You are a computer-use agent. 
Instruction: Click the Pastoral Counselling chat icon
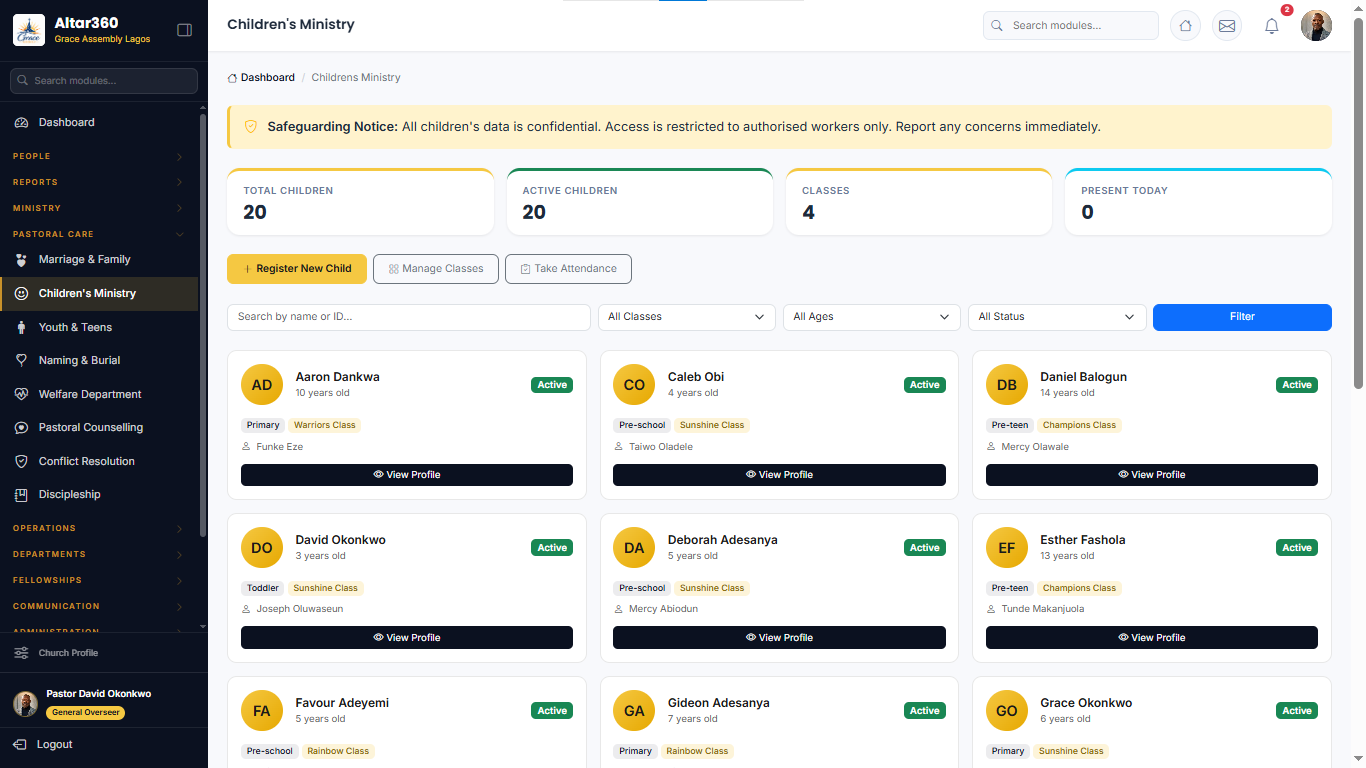21,428
